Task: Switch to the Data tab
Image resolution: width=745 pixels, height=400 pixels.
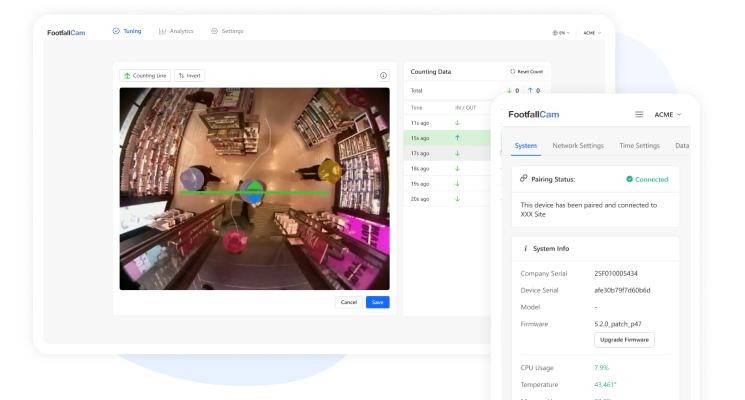Action: pos(682,146)
